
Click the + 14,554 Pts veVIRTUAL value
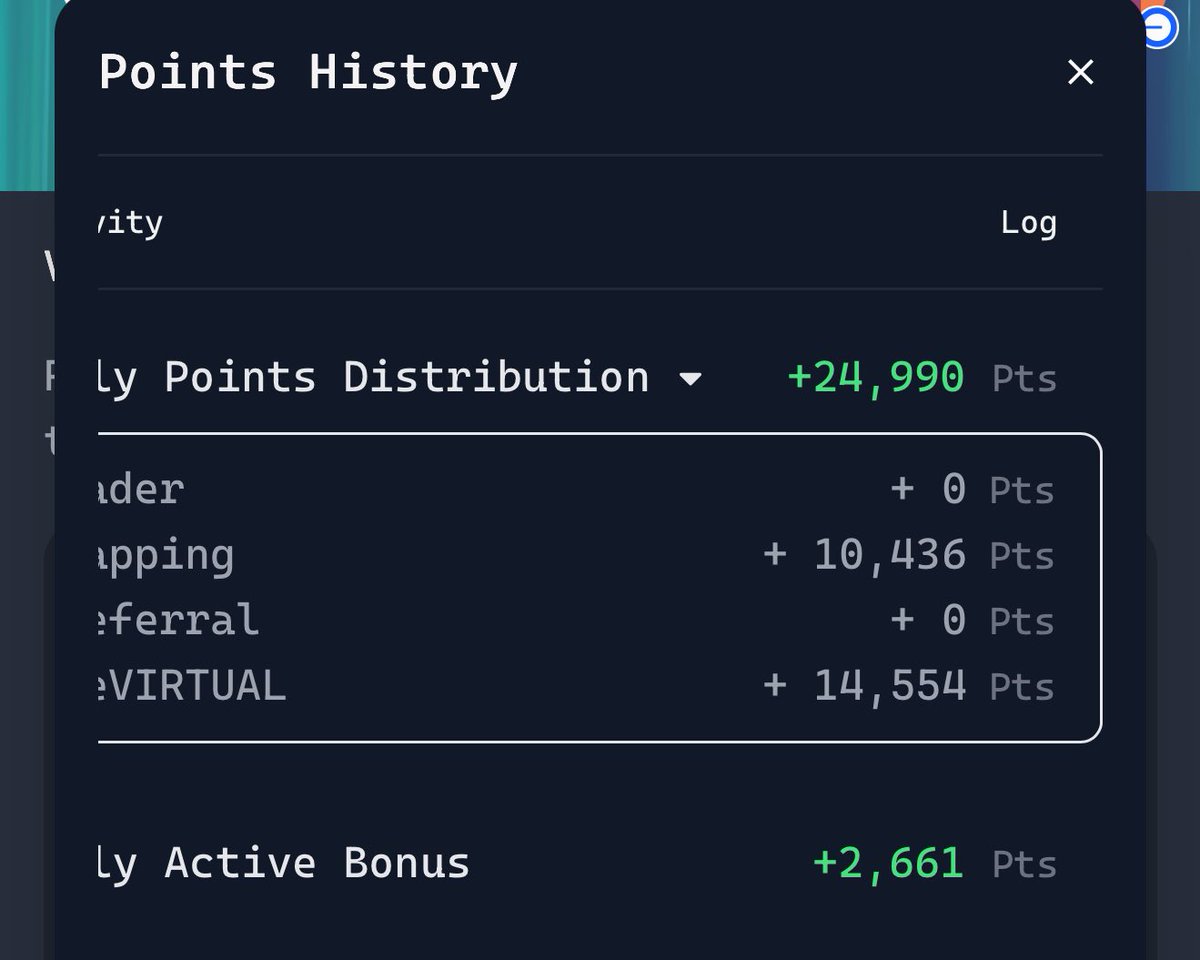(x=908, y=686)
